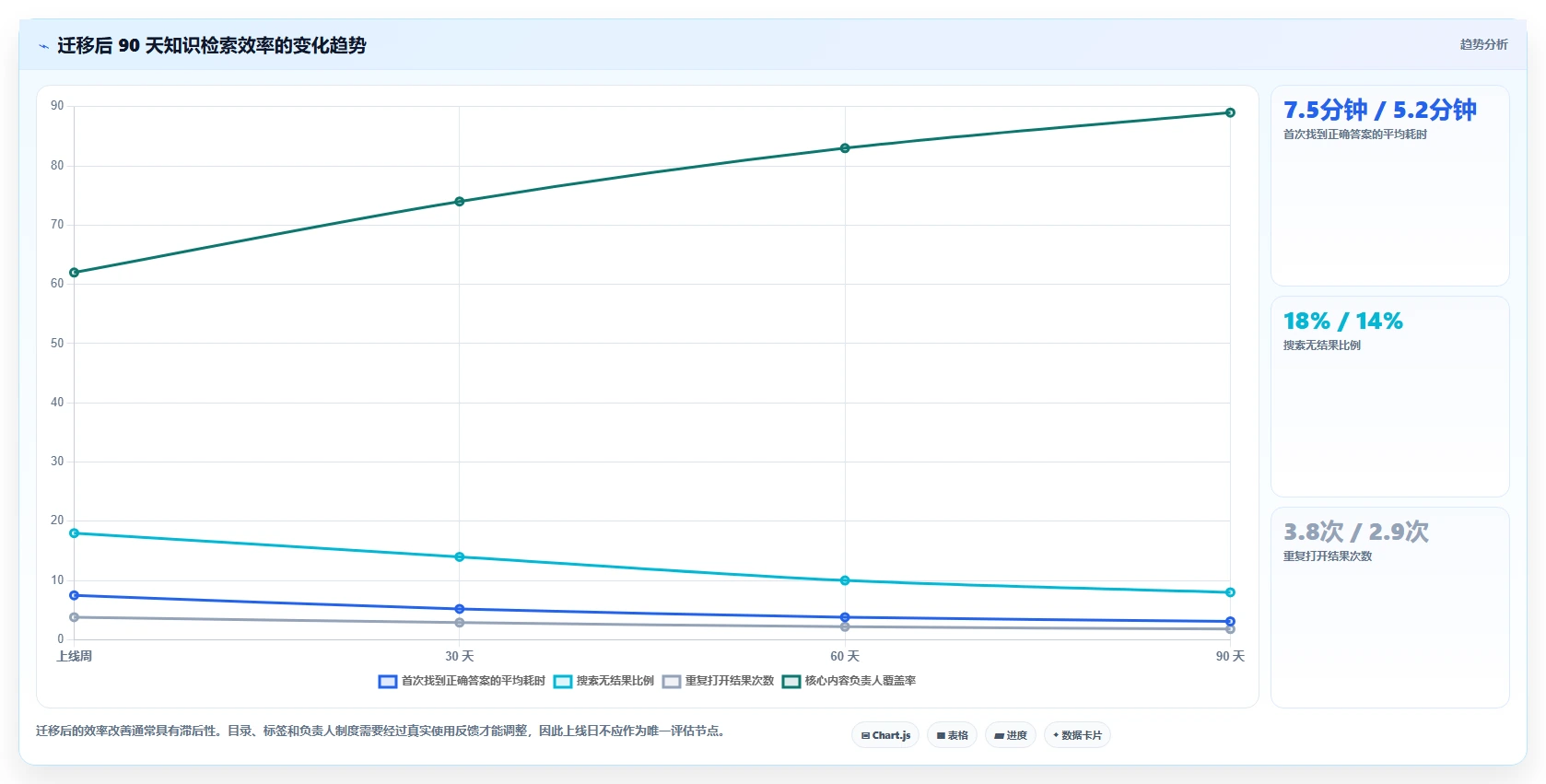Image resolution: width=1546 pixels, height=784 pixels.
Task: Click the cyan data point at 30 天
Action: point(460,557)
